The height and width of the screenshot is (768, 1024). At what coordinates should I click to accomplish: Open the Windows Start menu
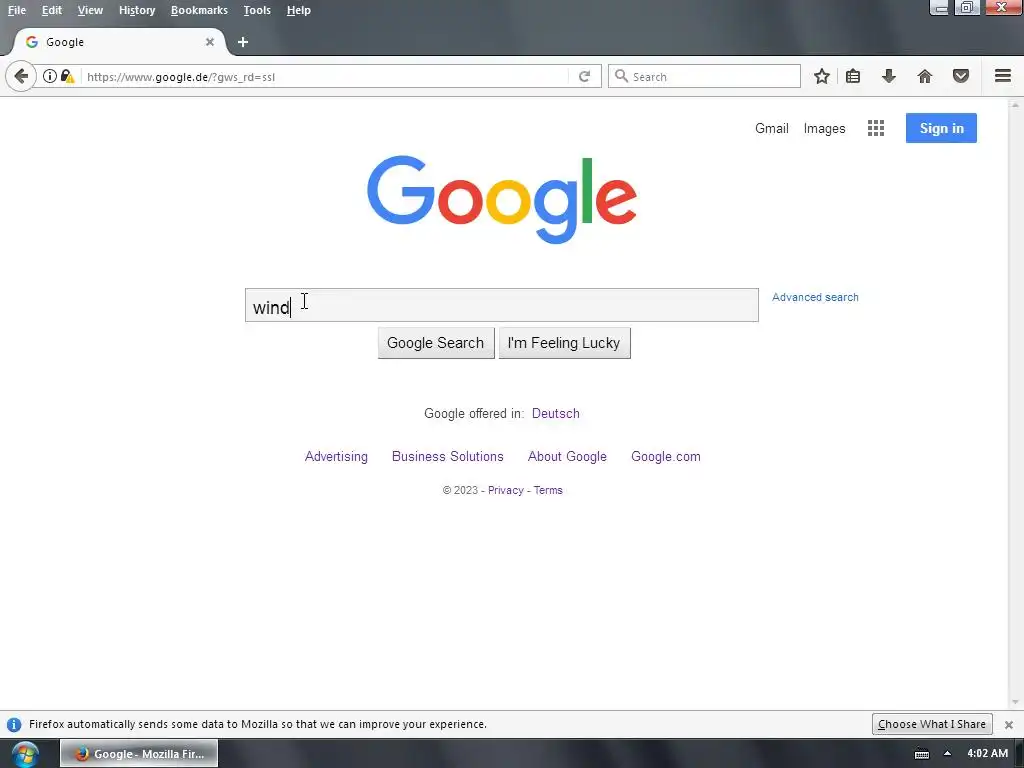[x=25, y=754]
